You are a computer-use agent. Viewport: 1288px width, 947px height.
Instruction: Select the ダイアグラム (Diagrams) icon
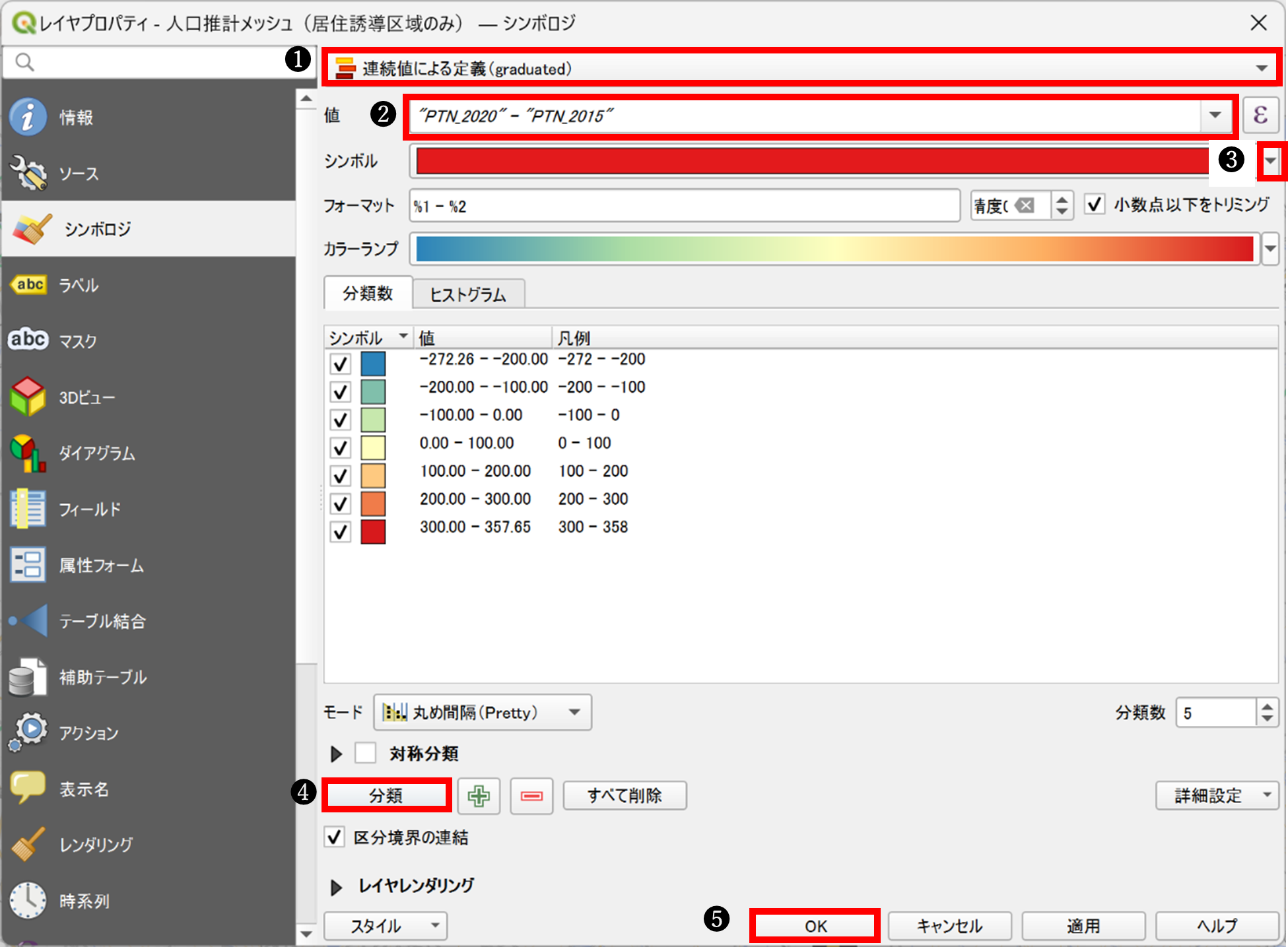[x=28, y=453]
